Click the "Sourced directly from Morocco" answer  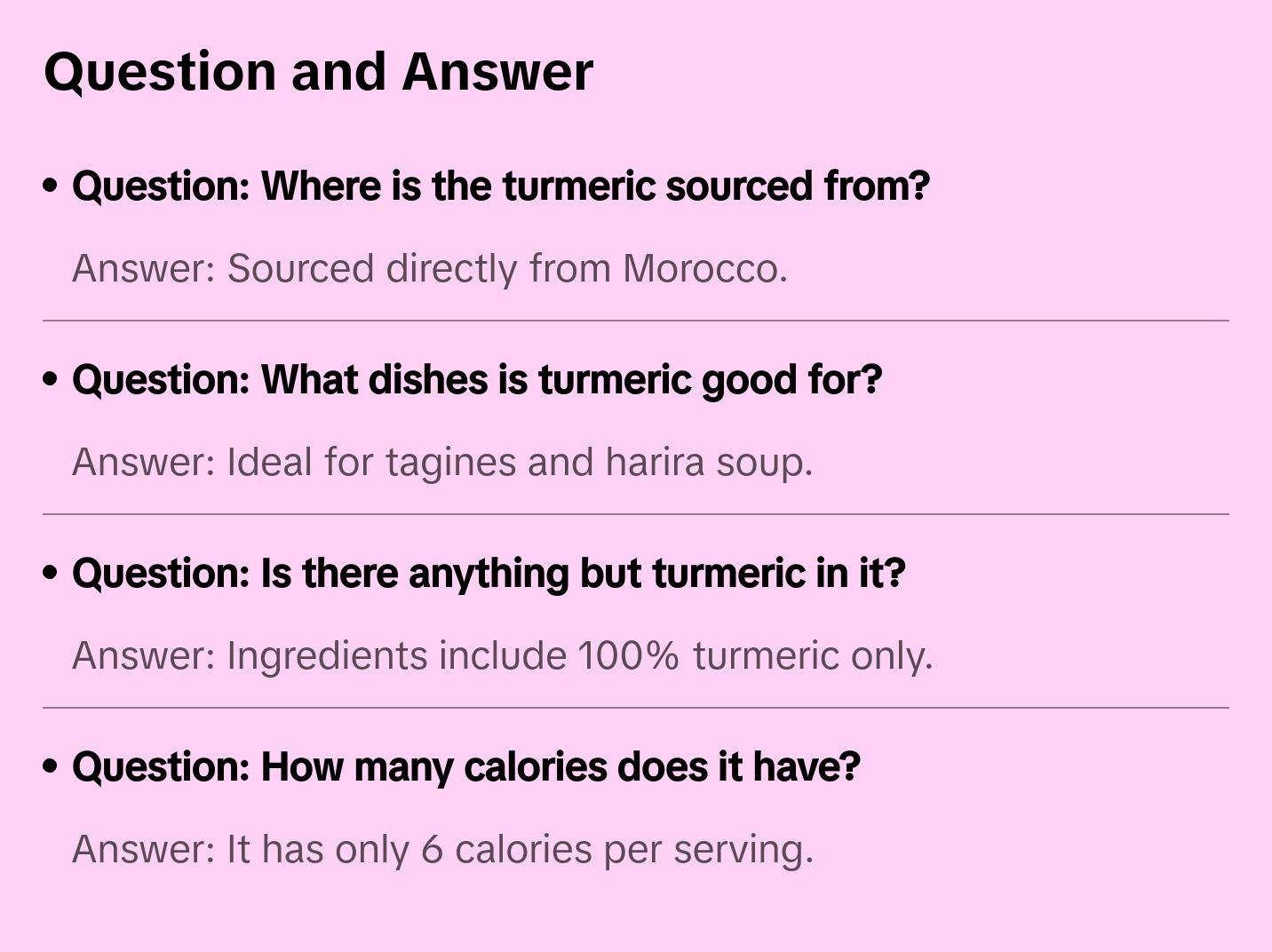pos(430,269)
